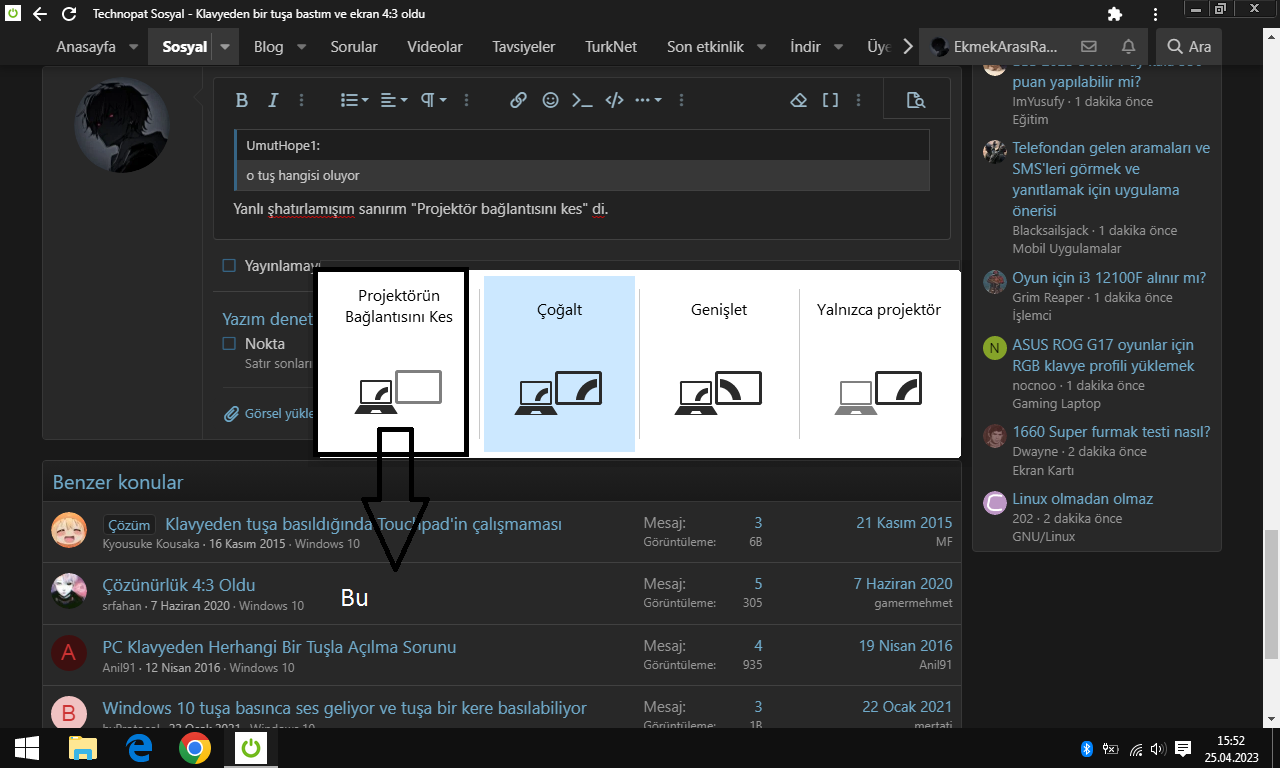The image size is (1280, 768).
Task: Toggle BB code mode with the brackets icon
Action: 830,100
